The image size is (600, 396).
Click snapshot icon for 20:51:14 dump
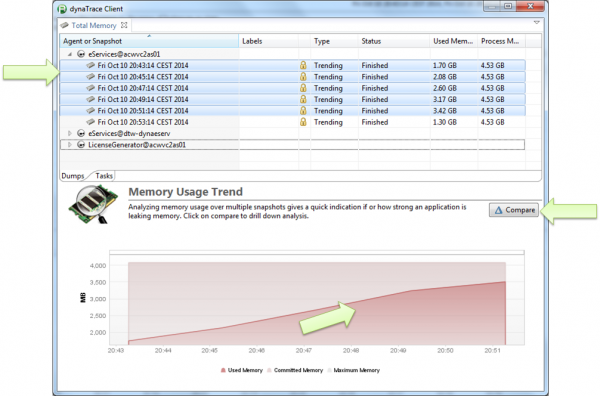click(x=90, y=111)
